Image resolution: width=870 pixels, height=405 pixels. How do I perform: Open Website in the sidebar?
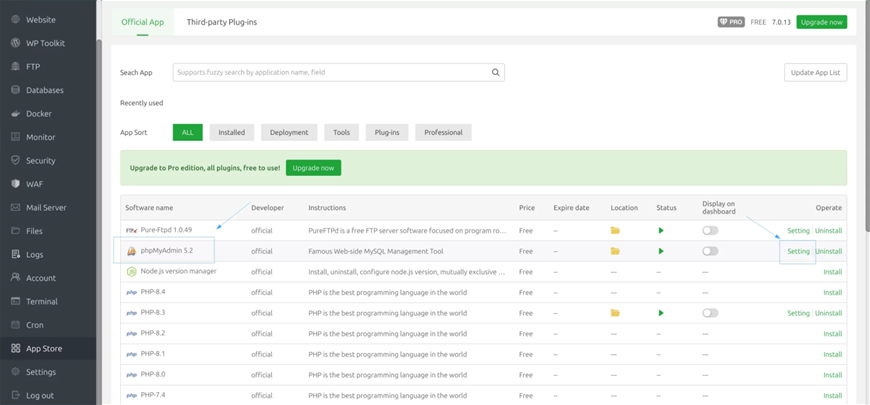[x=41, y=19]
